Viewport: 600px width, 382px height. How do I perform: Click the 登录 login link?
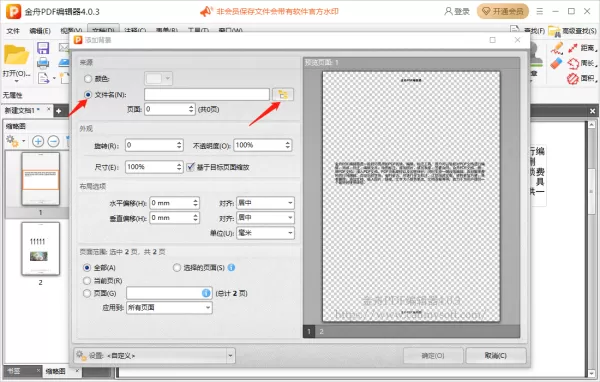click(x=457, y=11)
